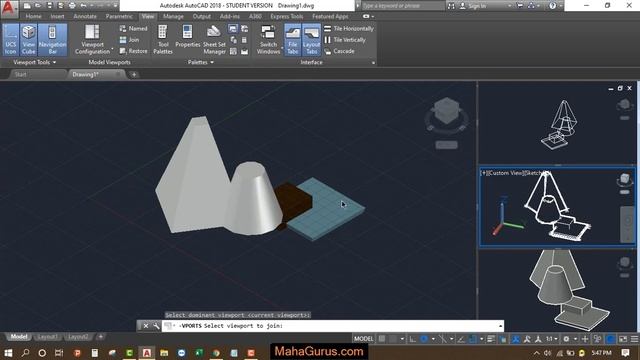Switch to the Manage ribbon tab
Screen dimensions: 640x360
click(173, 16)
